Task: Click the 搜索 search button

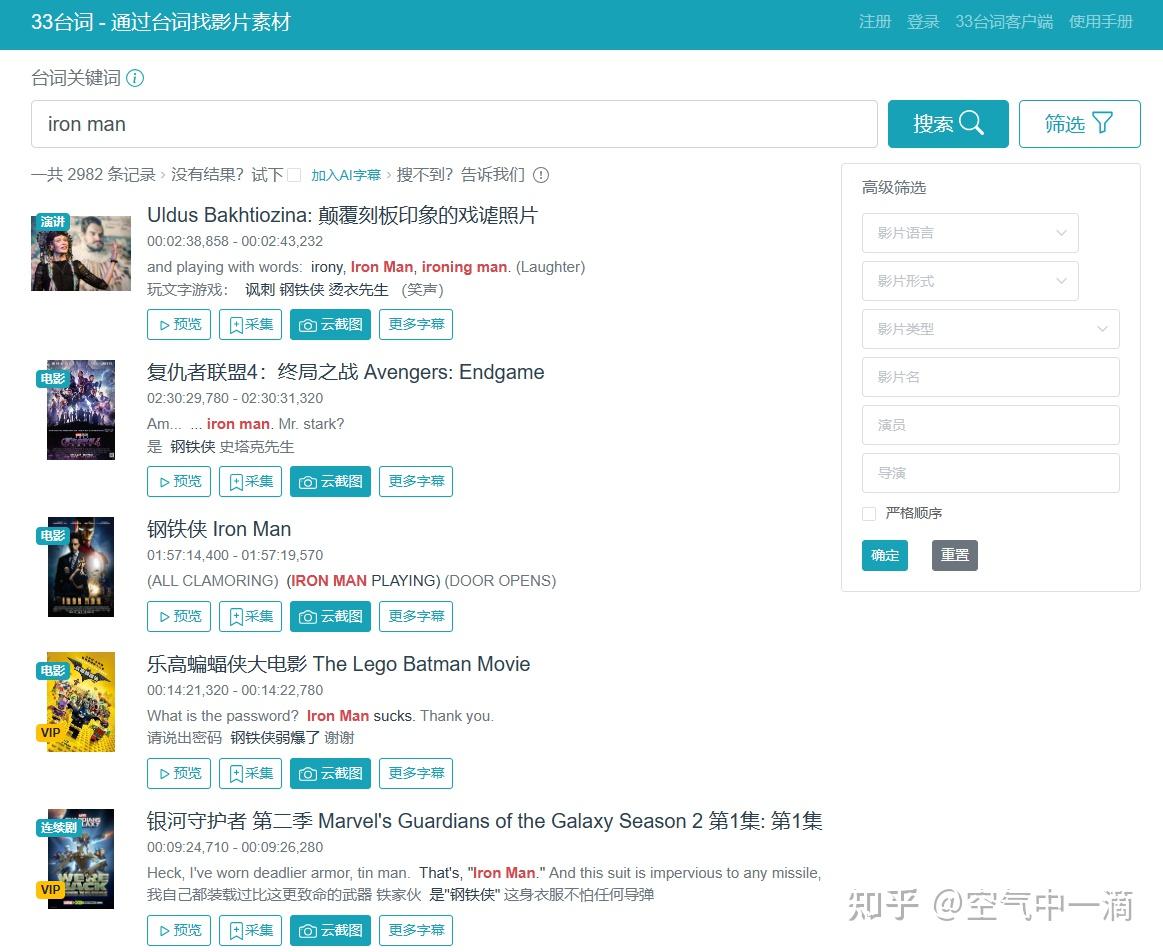Action: [x=948, y=124]
